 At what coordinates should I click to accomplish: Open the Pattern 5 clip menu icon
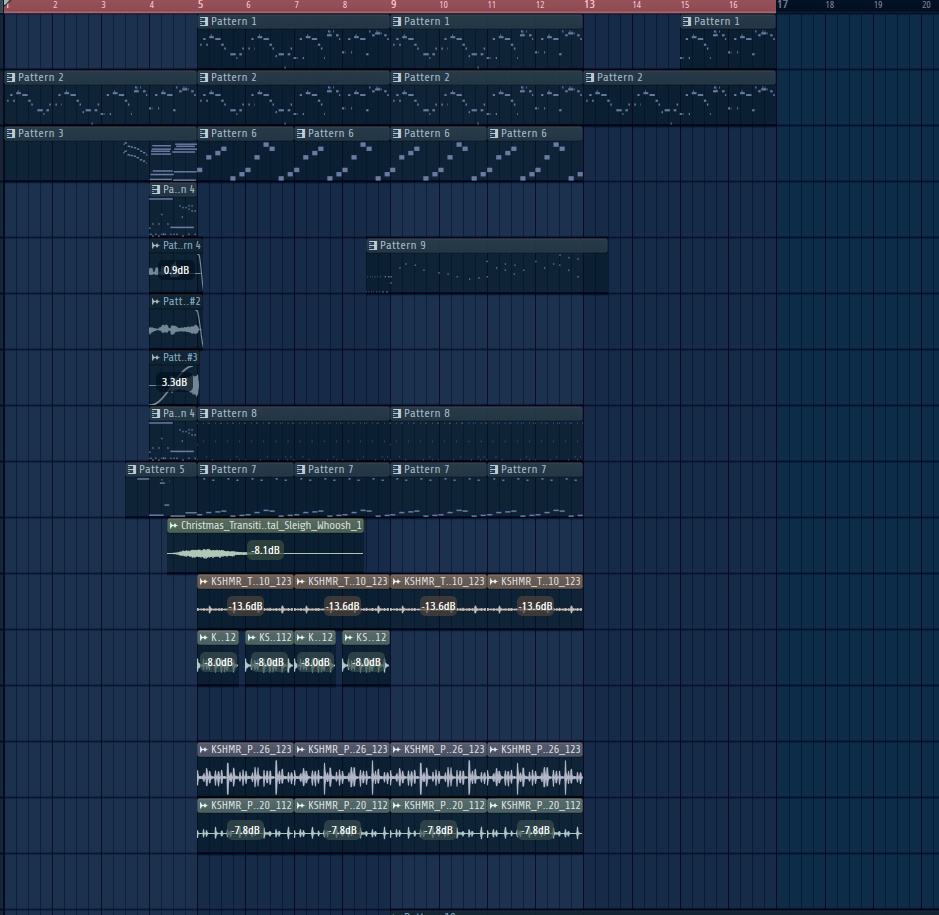[x=132, y=469]
